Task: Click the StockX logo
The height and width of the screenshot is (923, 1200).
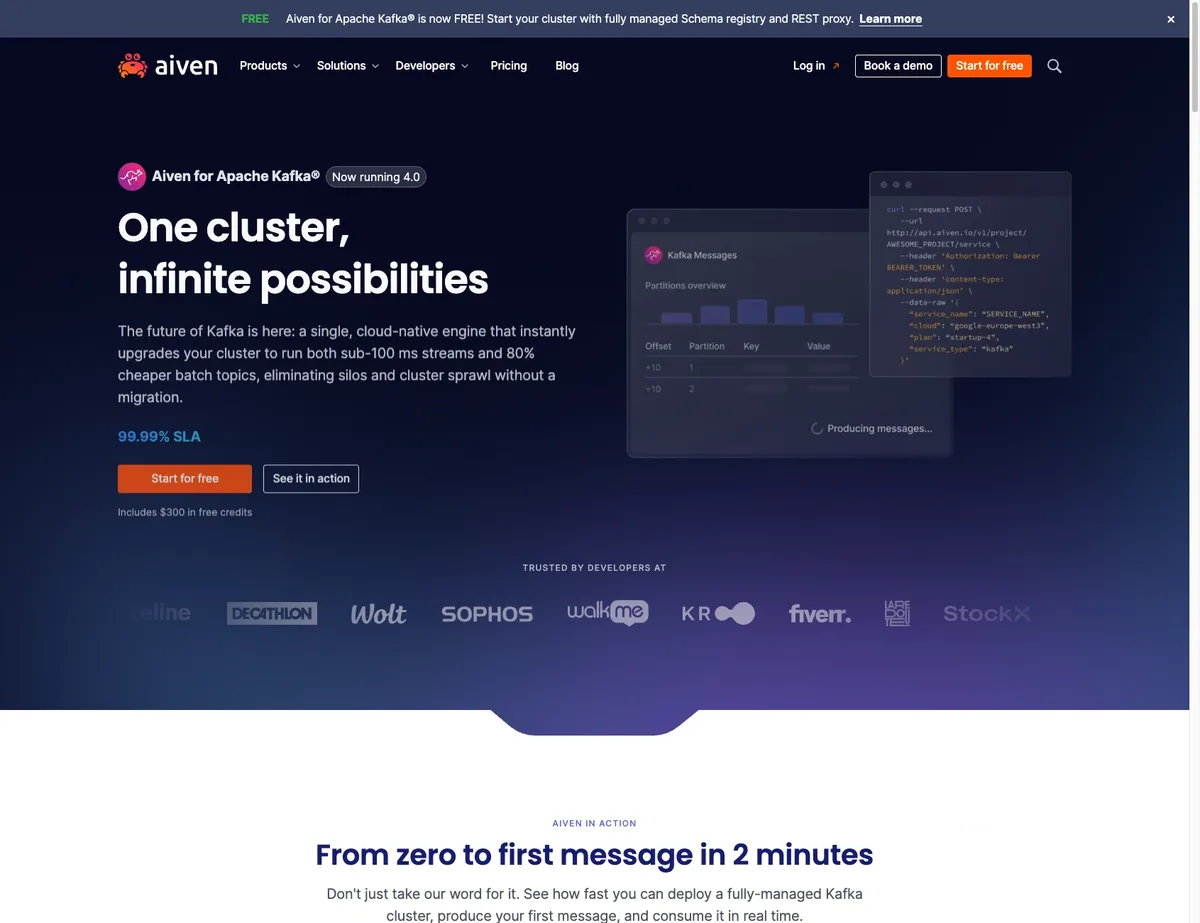Action: click(987, 614)
